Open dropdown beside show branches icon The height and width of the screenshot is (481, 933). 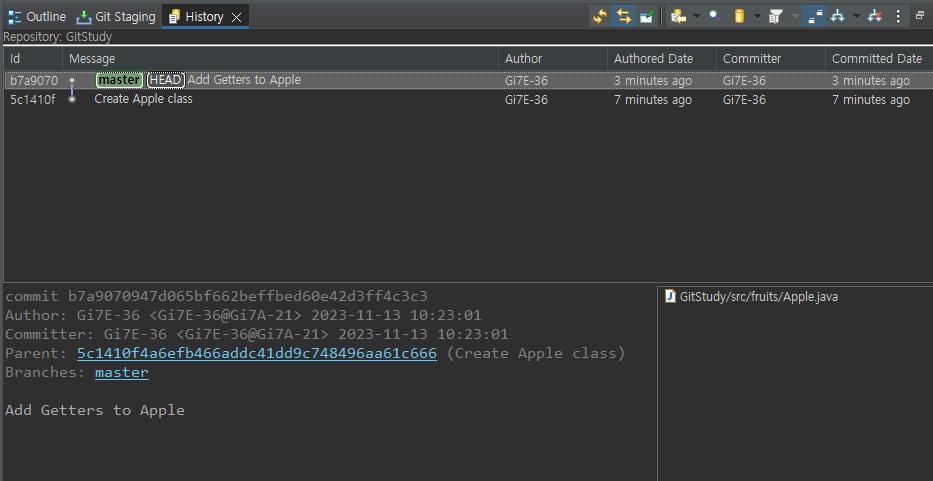coord(856,17)
